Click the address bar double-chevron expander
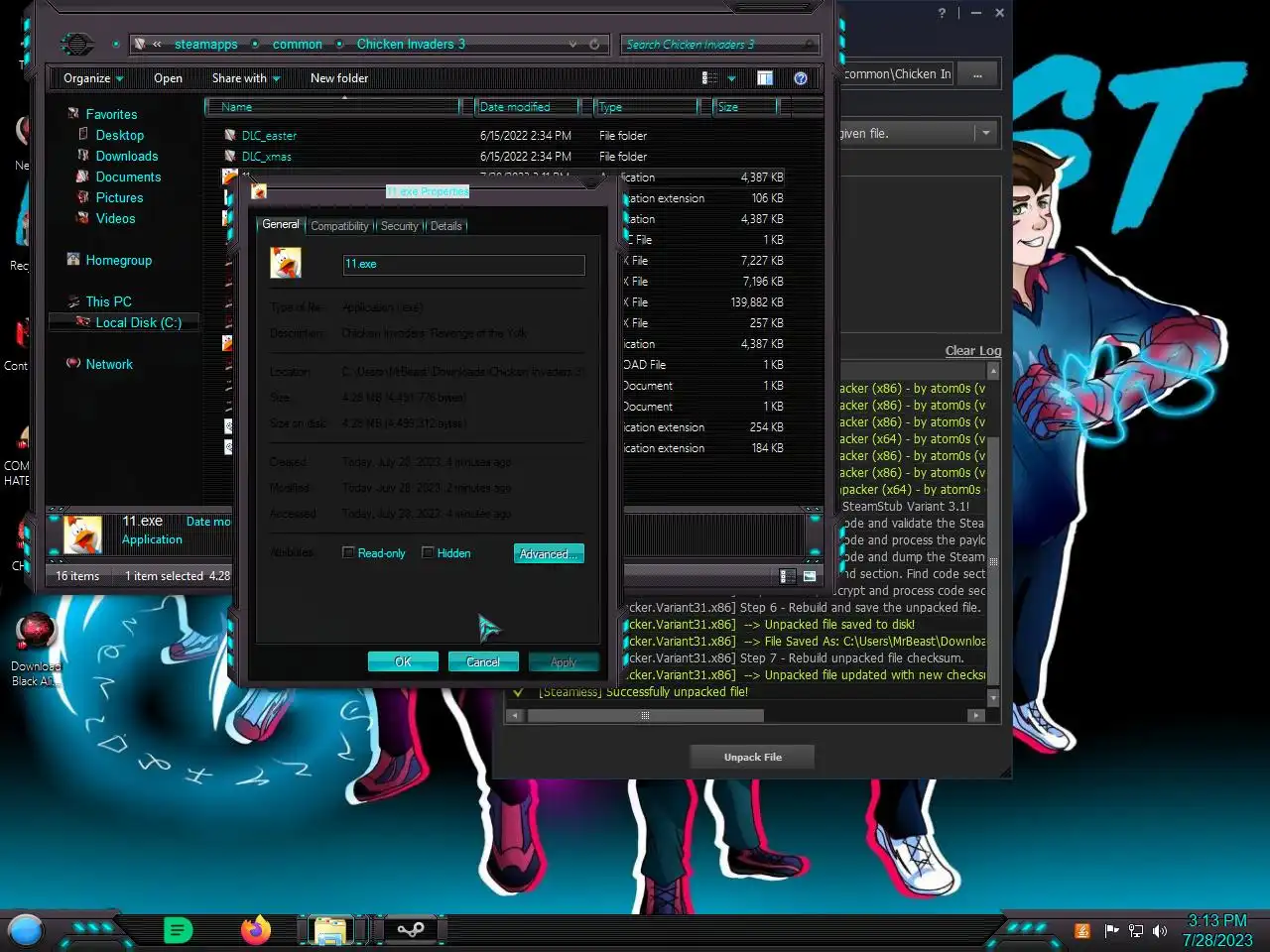The height and width of the screenshot is (952, 1270). (157, 45)
